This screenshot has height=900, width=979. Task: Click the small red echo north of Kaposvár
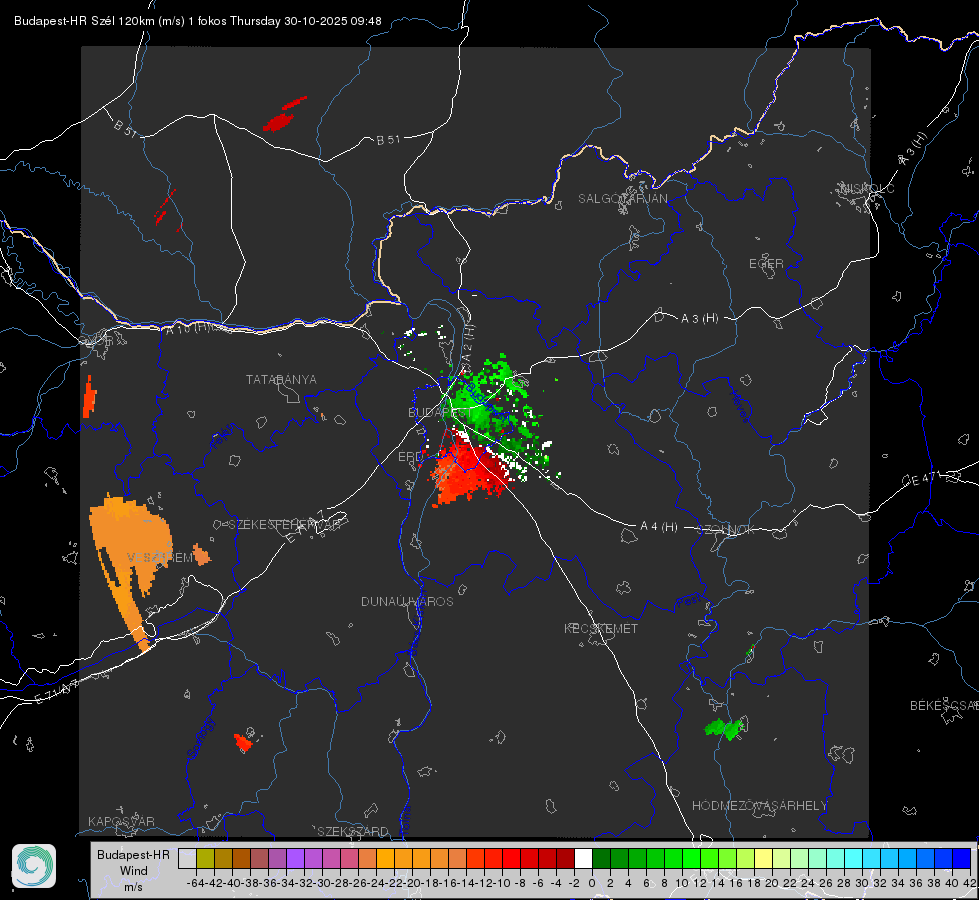[x=243, y=742]
